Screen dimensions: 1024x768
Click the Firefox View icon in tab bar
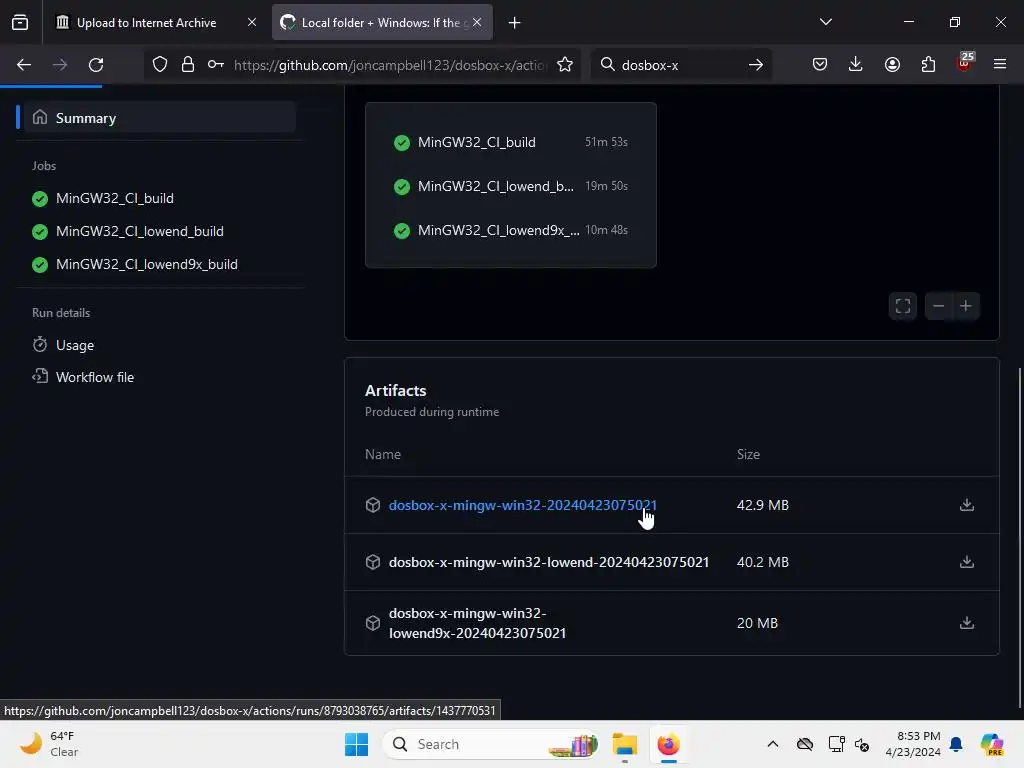pyautogui.click(x=20, y=23)
